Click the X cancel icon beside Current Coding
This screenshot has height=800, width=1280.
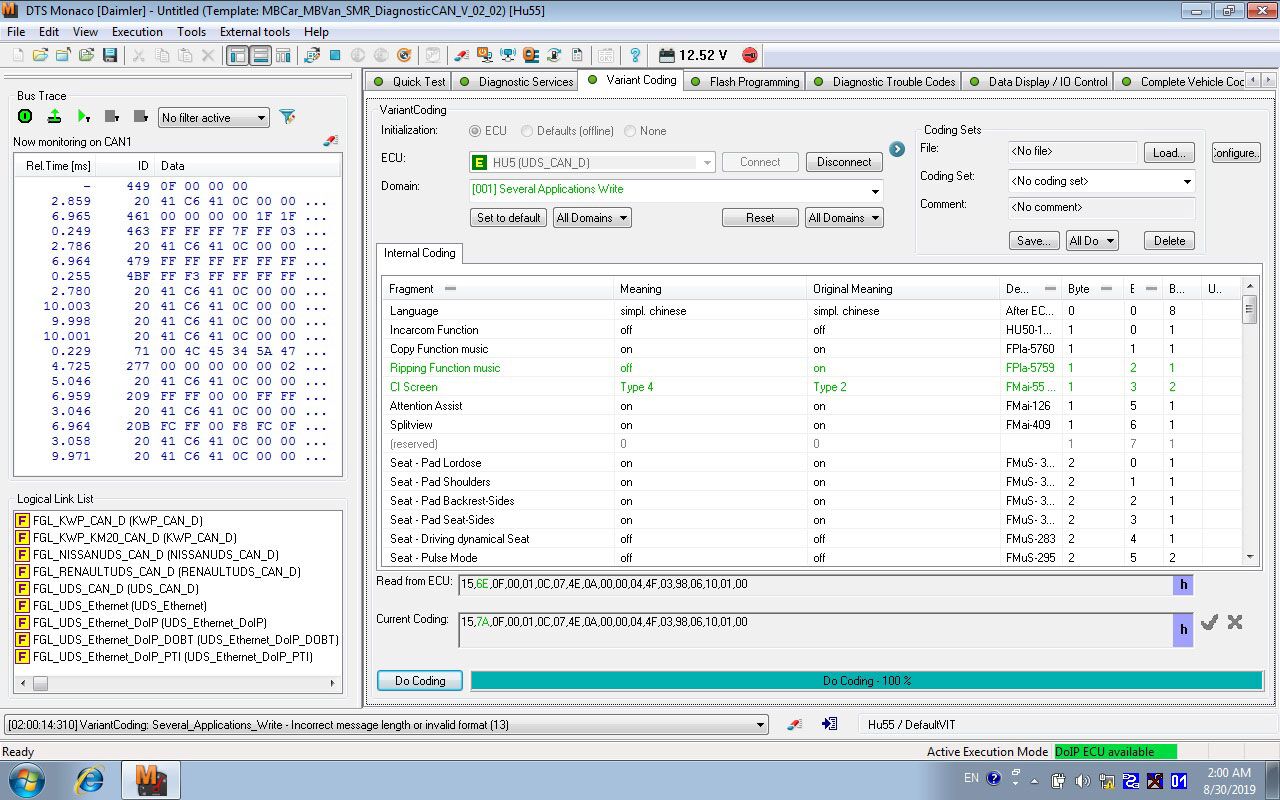[x=1235, y=622]
